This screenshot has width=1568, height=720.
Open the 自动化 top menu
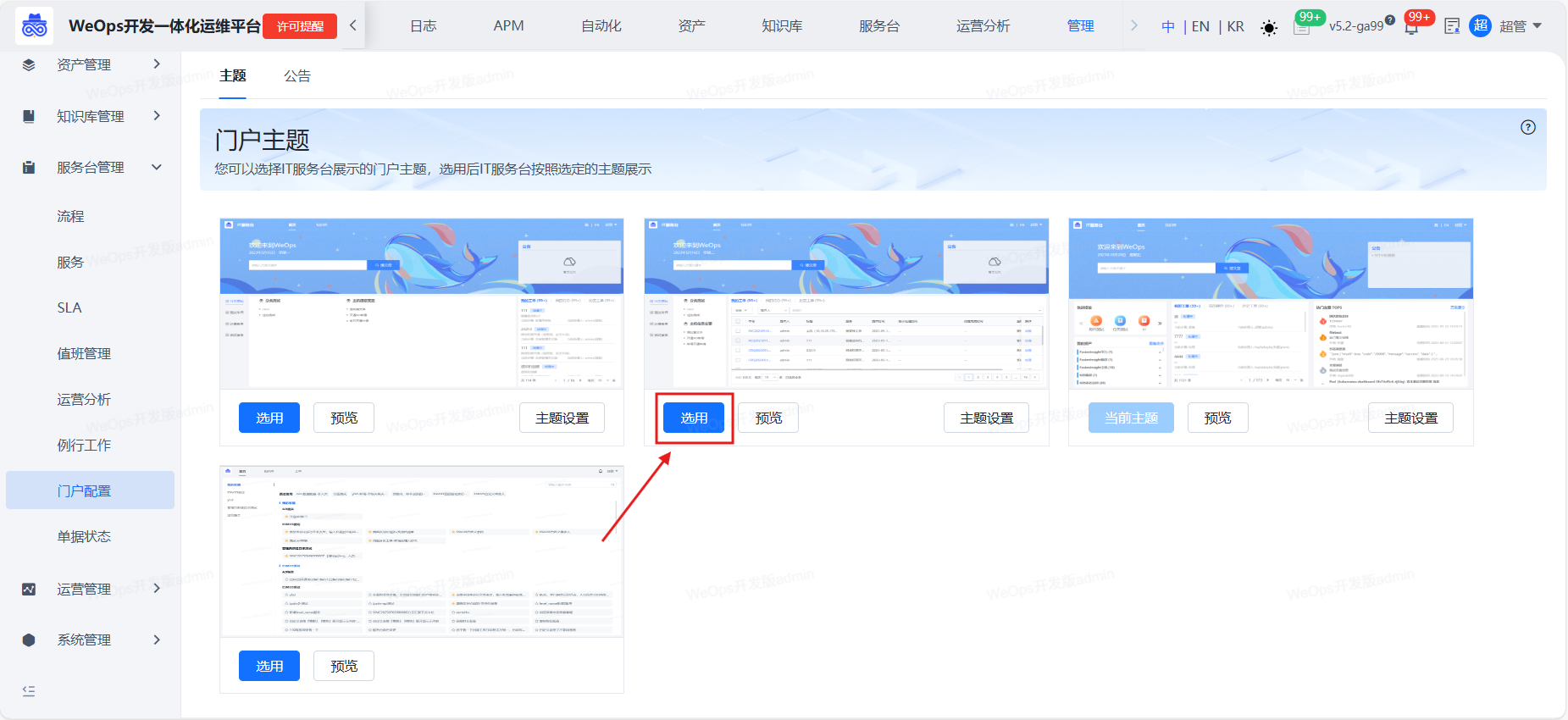point(601,26)
